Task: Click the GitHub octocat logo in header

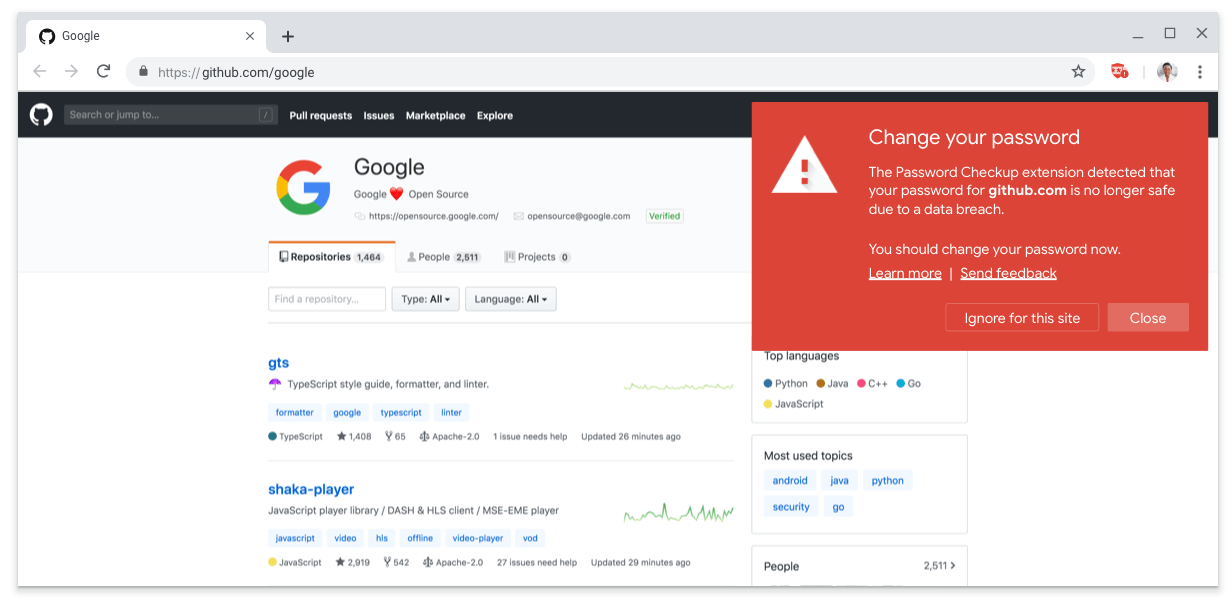Action: click(x=41, y=115)
